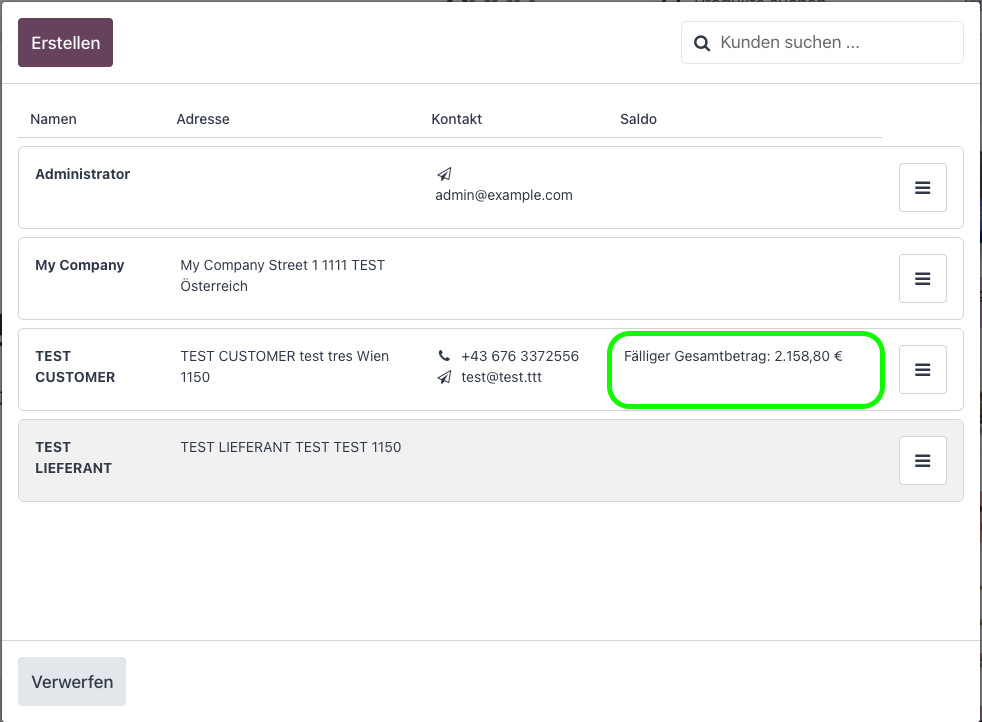Click the magnifier icon in search box
The width and height of the screenshot is (982, 722).
coord(702,43)
